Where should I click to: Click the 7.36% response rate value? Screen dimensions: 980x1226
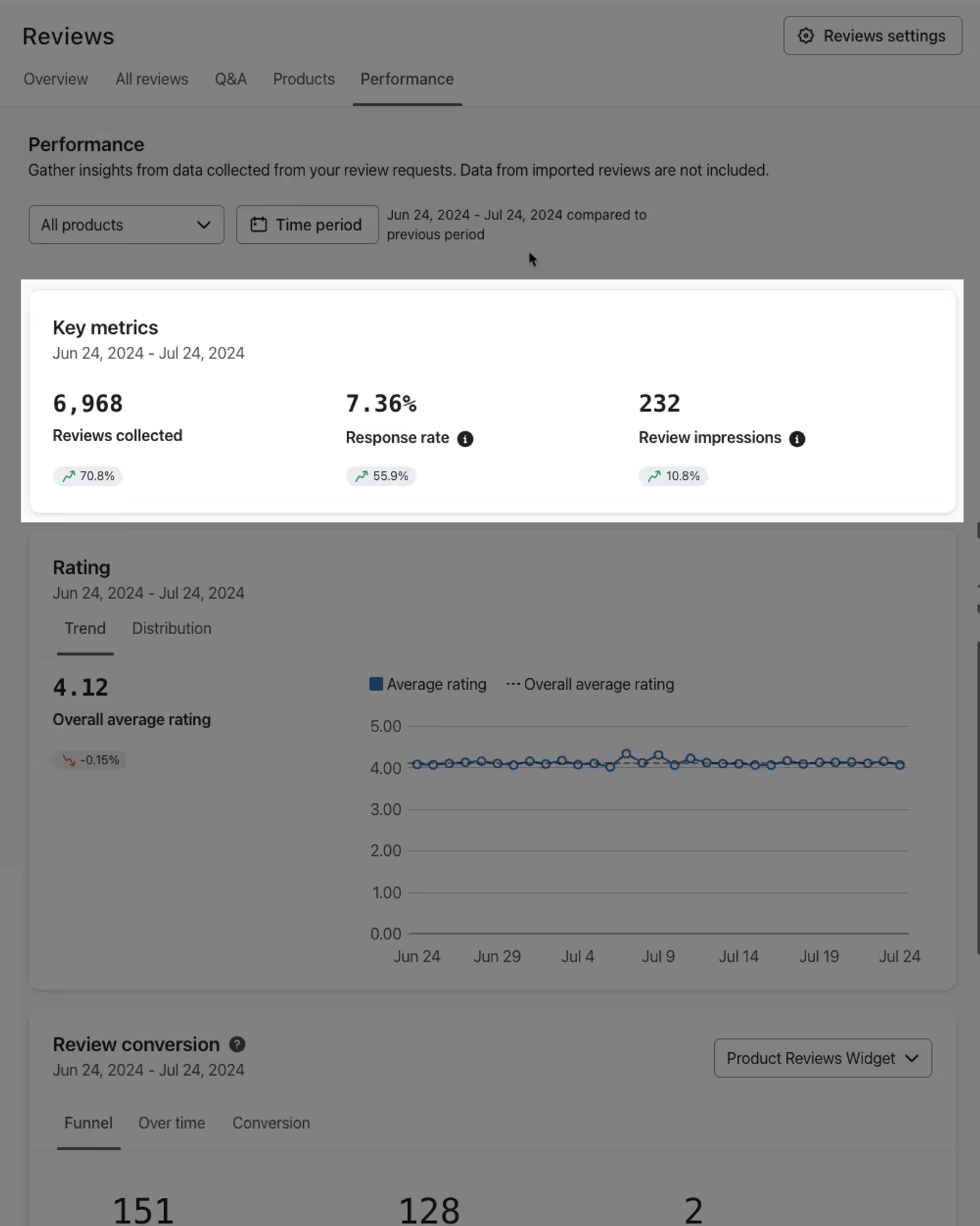(381, 404)
